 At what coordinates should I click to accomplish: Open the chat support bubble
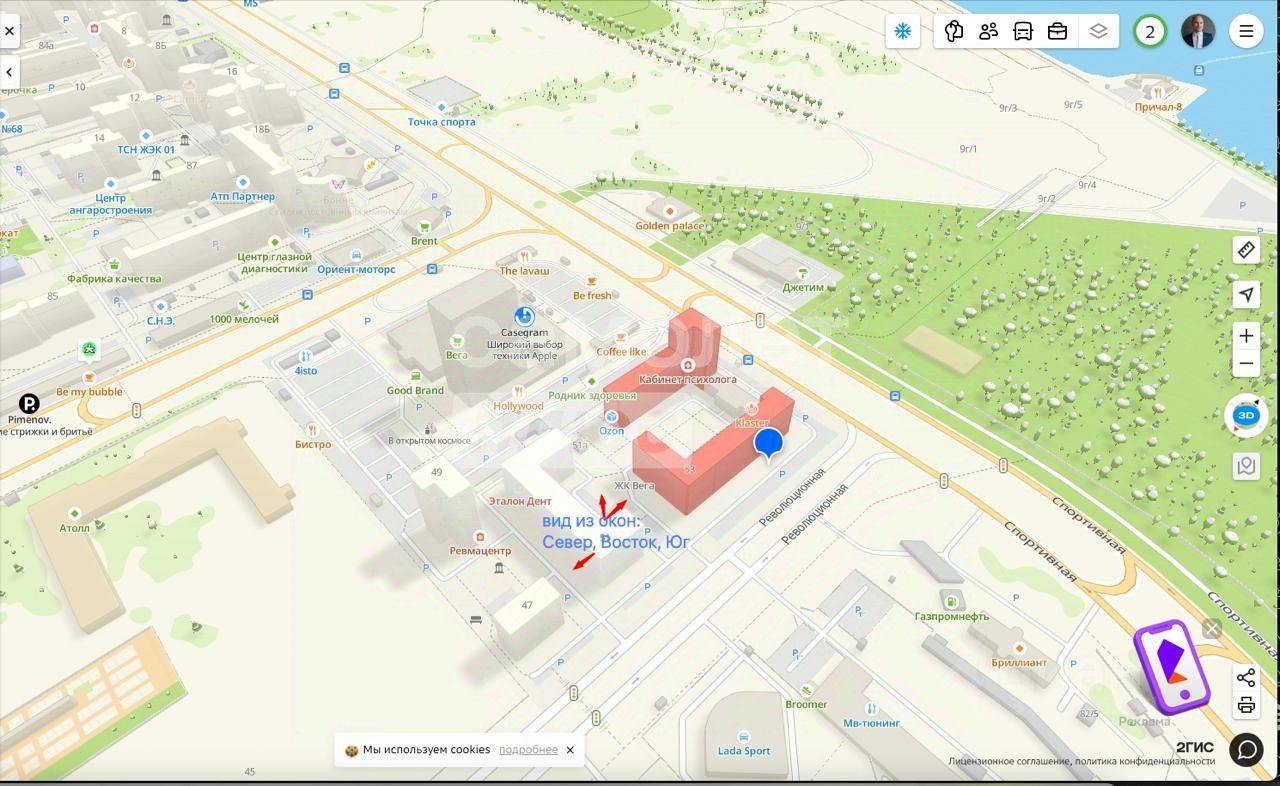coord(1246,749)
